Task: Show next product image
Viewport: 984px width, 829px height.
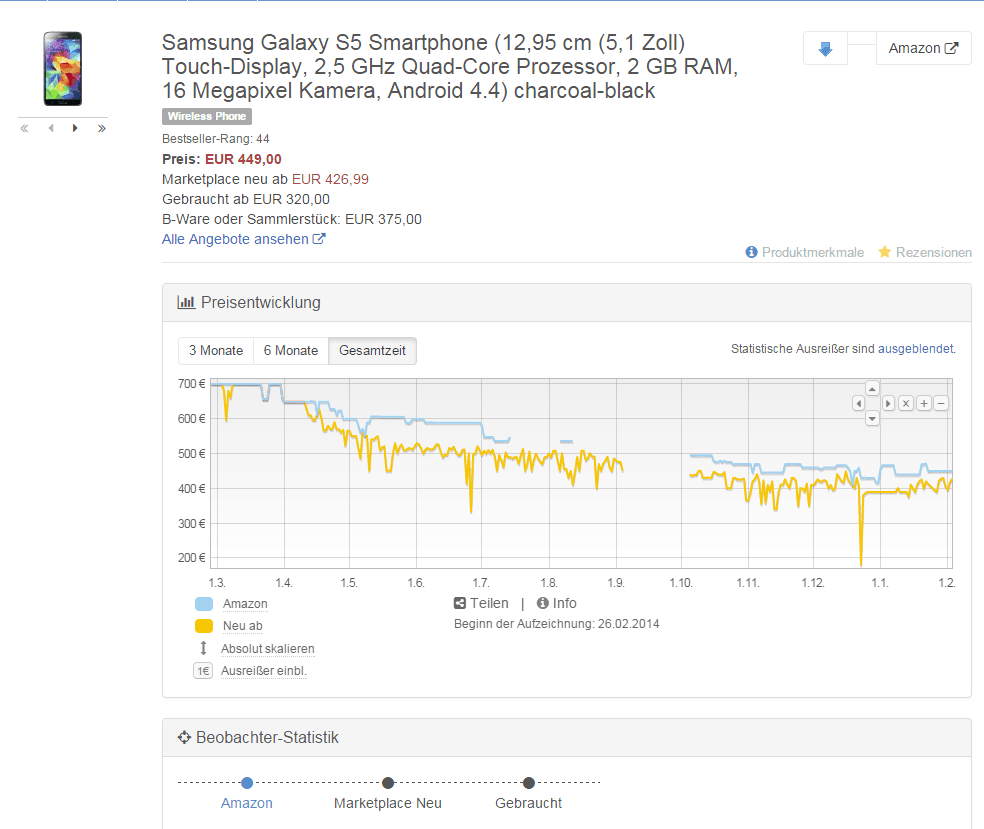Action: [x=75, y=129]
